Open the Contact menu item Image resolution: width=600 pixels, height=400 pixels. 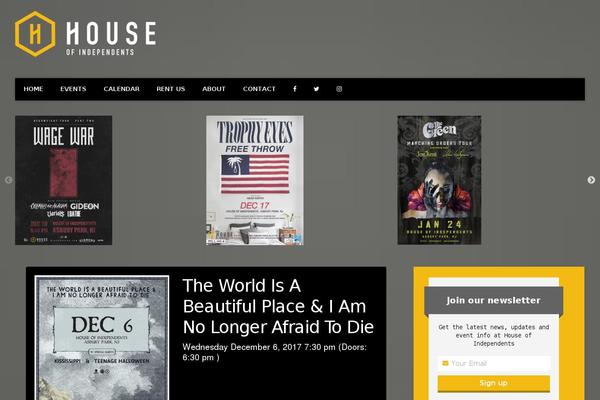click(x=259, y=89)
